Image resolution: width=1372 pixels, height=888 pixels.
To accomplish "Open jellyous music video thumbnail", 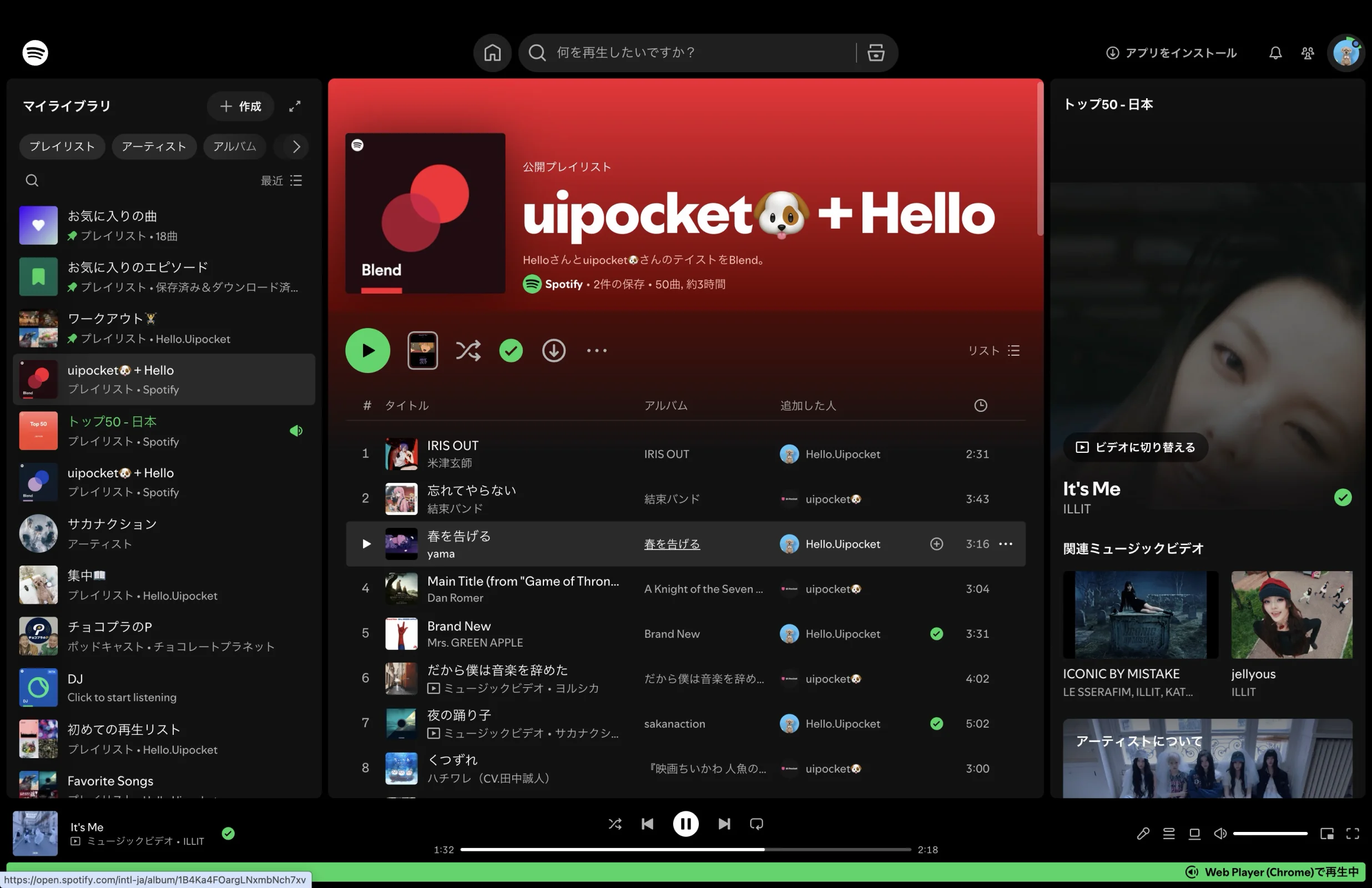I will (1292, 615).
